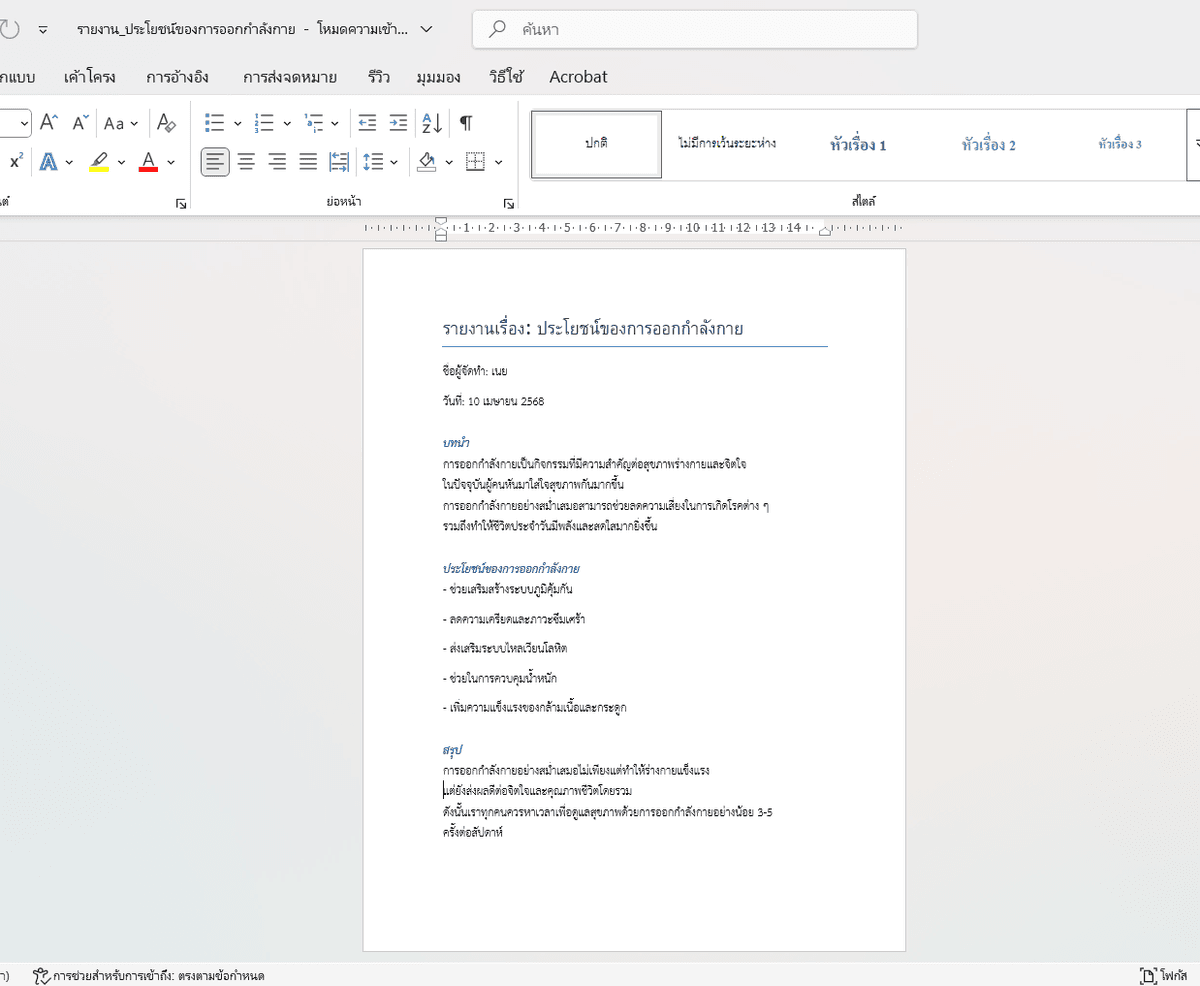Click the accessibility checker icon in status bar
Image resolution: width=1200 pixels, height=986 pixels.
point(42,975)
